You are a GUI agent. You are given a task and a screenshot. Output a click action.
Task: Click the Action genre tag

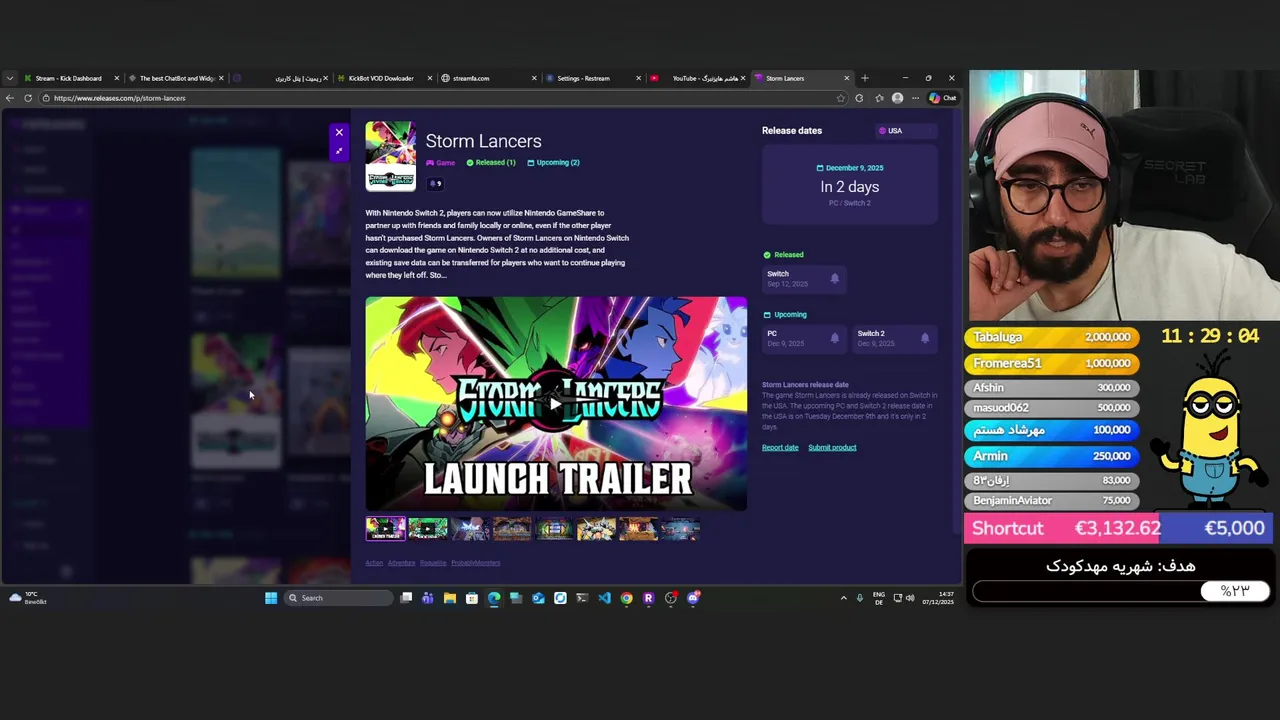coord(374,563)
